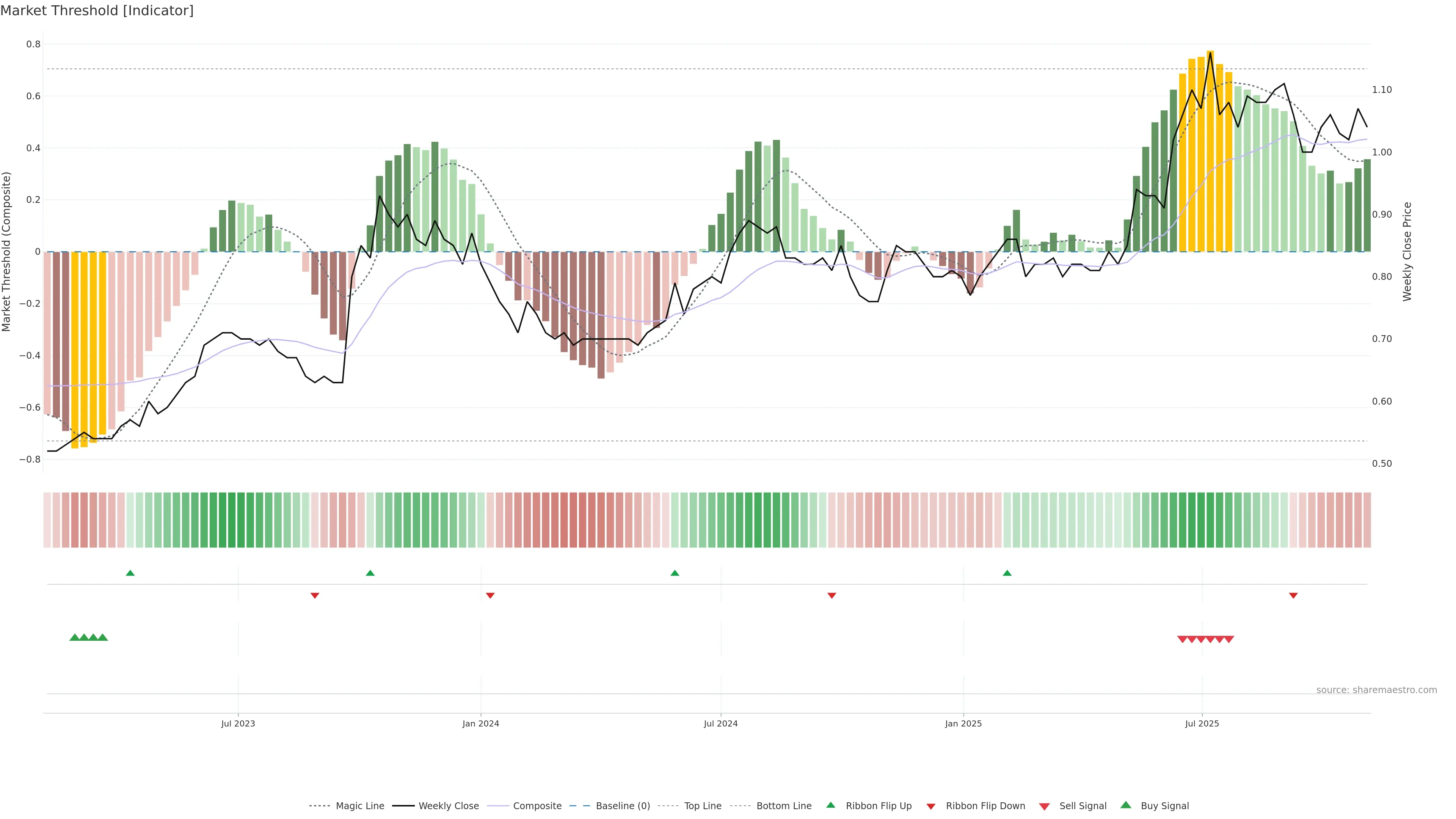Click the ribbon flip up marker after Jan 2025
The height and width of the screenshot is (819, 1456).
click(x=1007, y=573)
